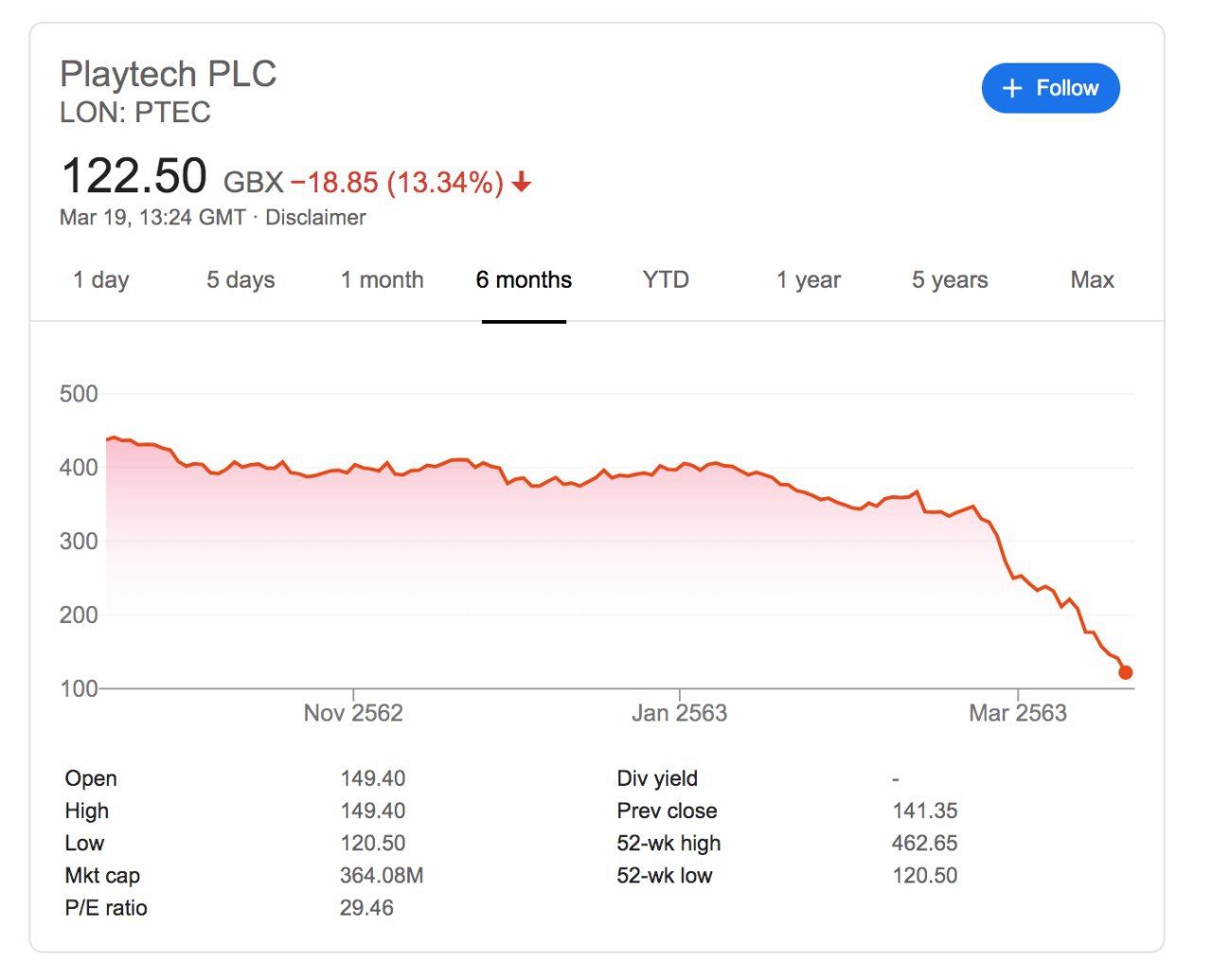Image resolution: width=1212 pixels, height=980 pixels.
Task: Show the YTD chart range
Action: [x=666, y=280]
